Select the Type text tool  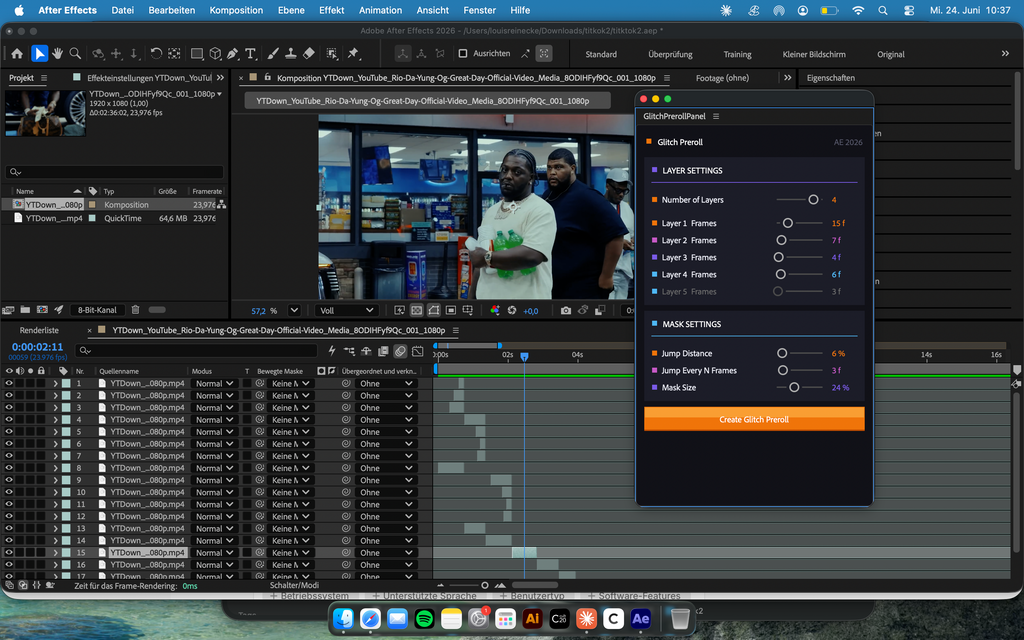(250, 54)
